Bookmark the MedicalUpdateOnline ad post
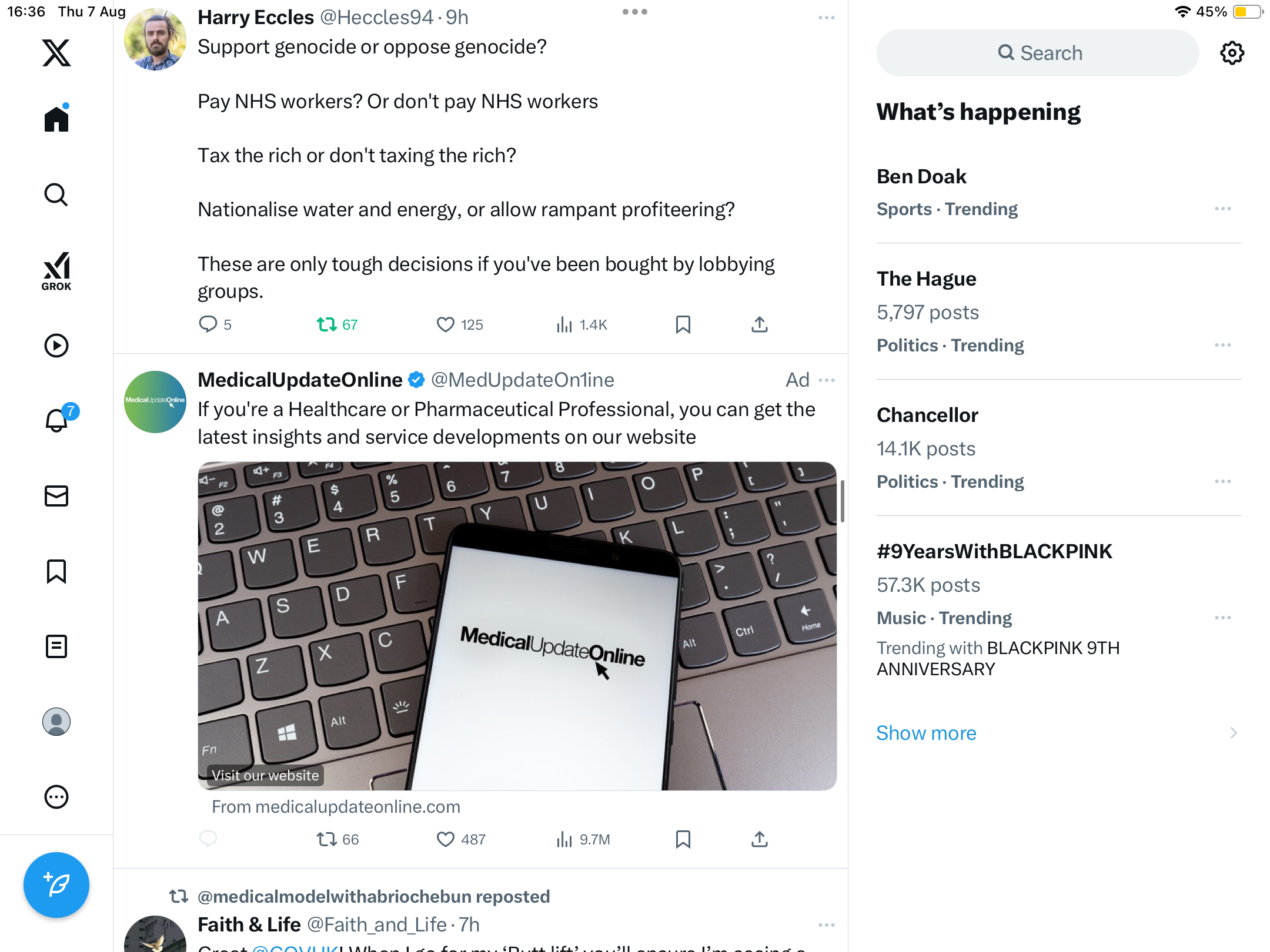Screen dimensions: 1270x952 683,839
